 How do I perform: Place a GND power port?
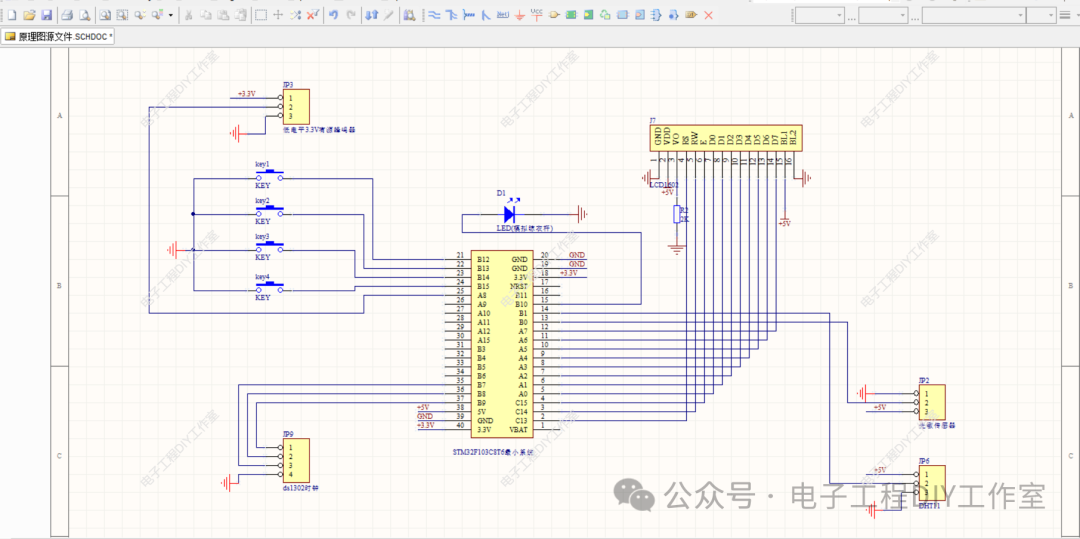519,14
